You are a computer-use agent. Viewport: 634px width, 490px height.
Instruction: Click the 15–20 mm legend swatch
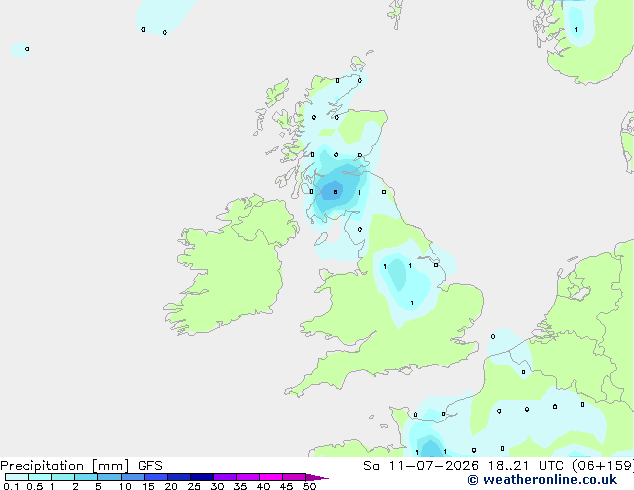156,477
